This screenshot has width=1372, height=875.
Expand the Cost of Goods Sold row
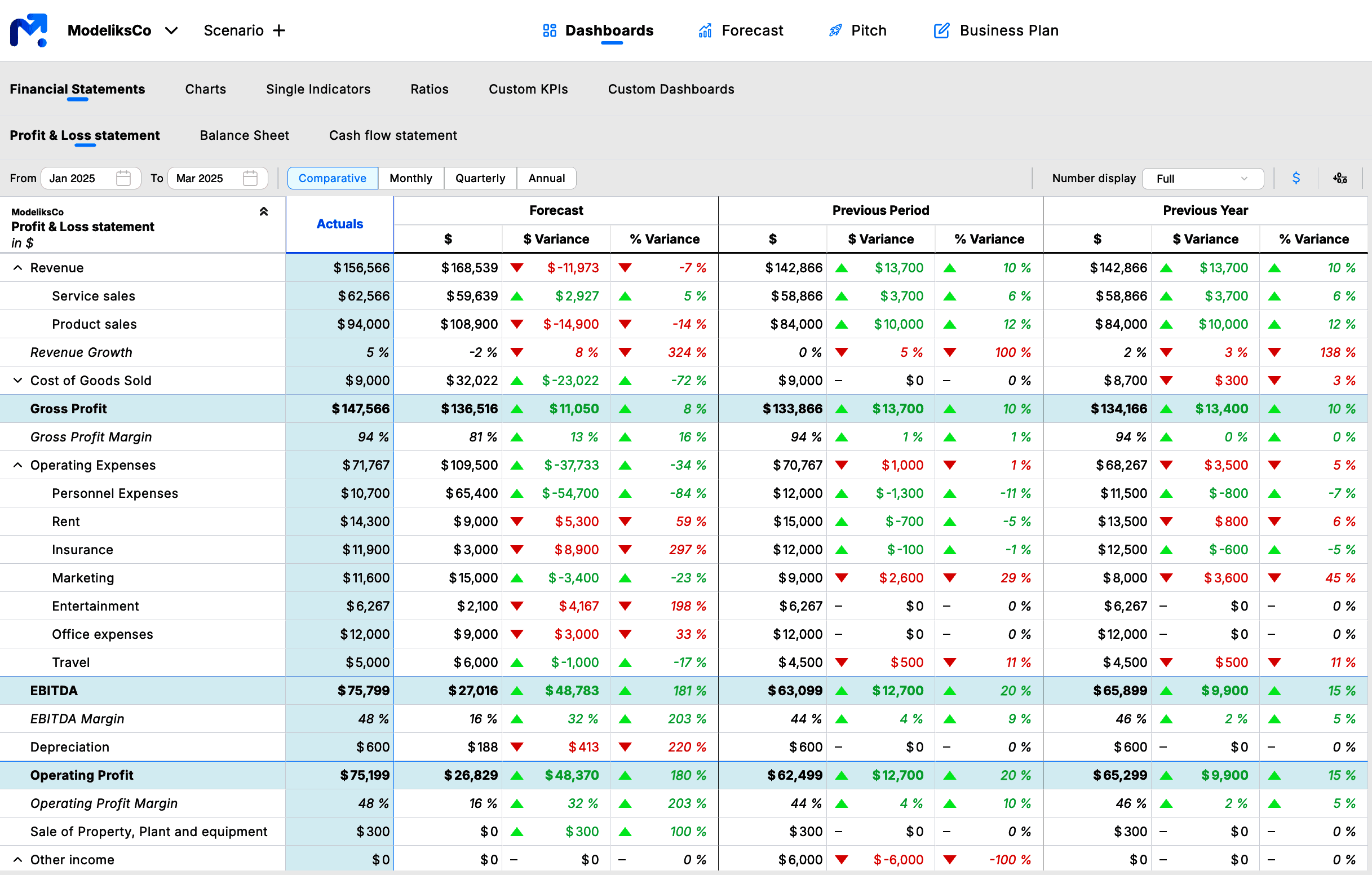pyautogui.click(x=17, y=380)
